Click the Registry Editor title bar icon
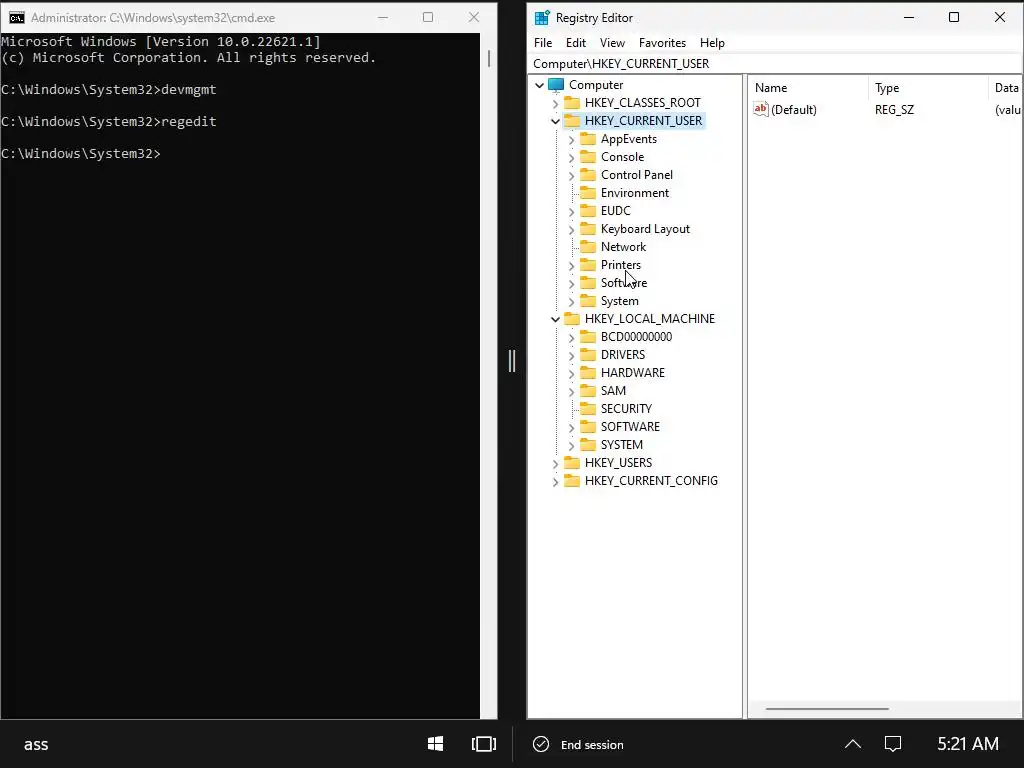This screenshot has width=1024, height=768. [542, 18]
